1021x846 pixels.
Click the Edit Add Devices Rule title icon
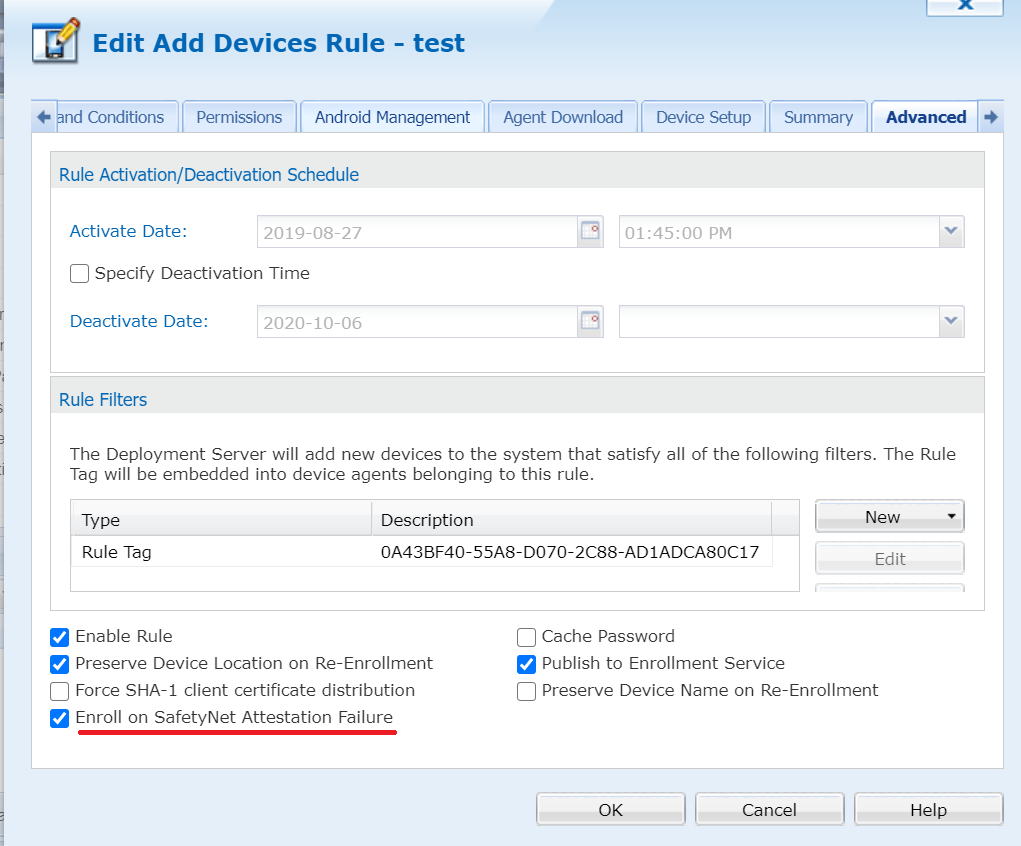[55, 43]
